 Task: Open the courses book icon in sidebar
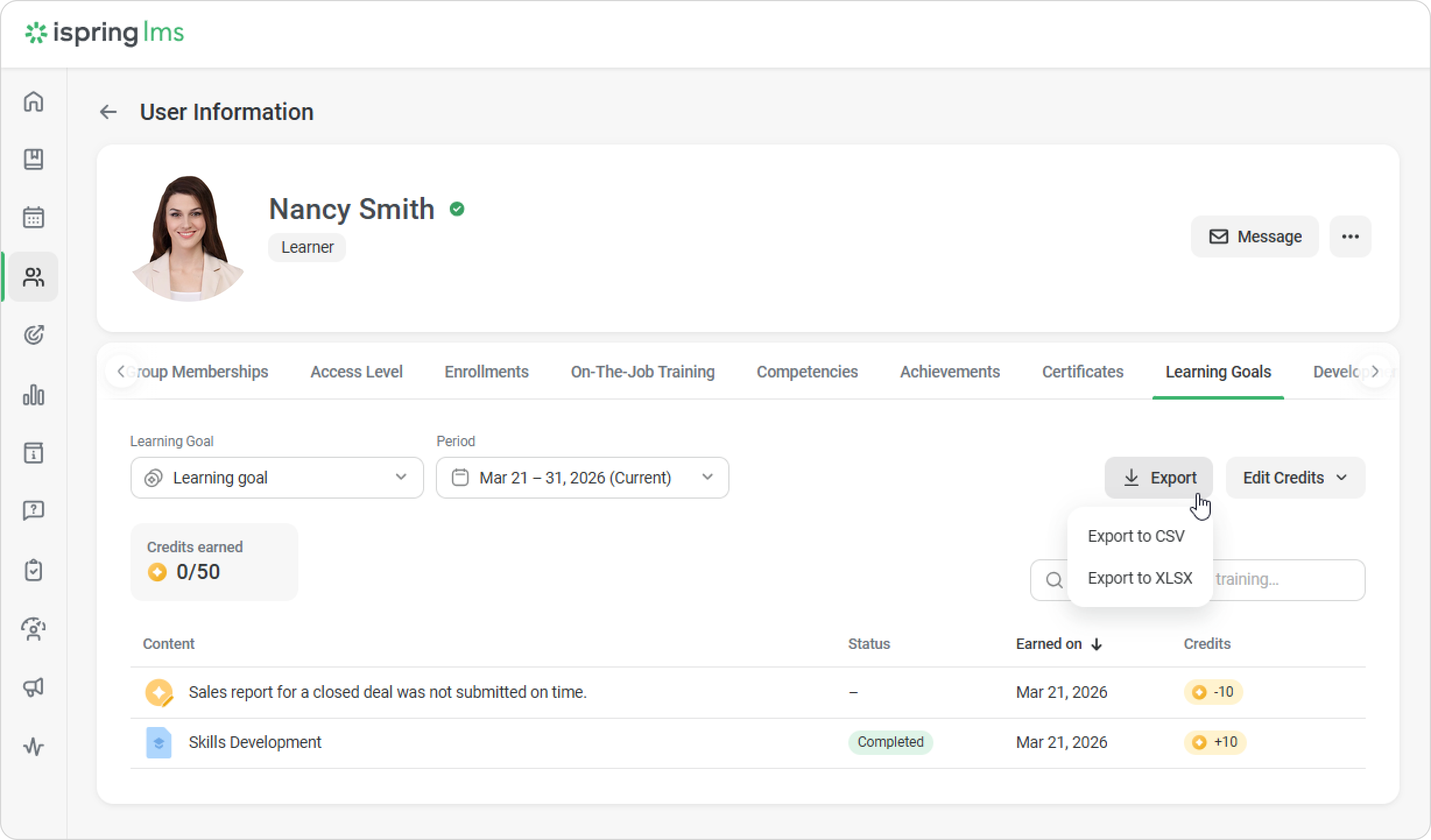pyautogui.click(x=33, y=159)
